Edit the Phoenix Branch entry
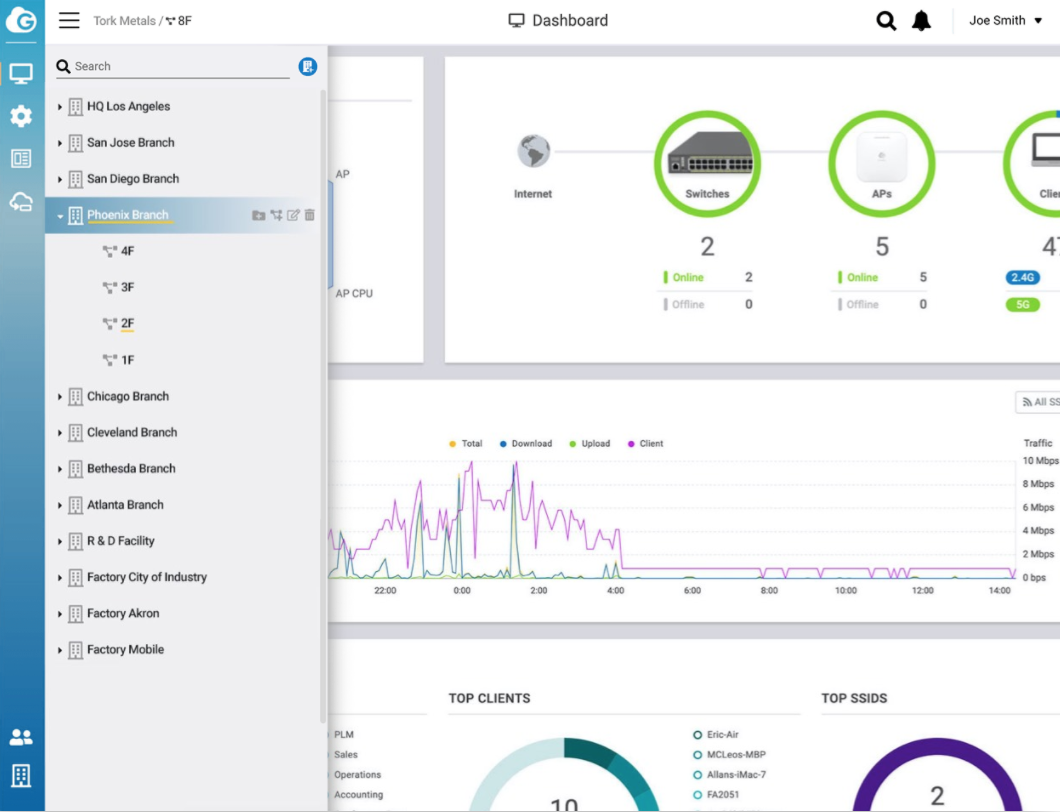Image resolution: width=1060 pixels, height=812 pixels. (x=293, y=215)
